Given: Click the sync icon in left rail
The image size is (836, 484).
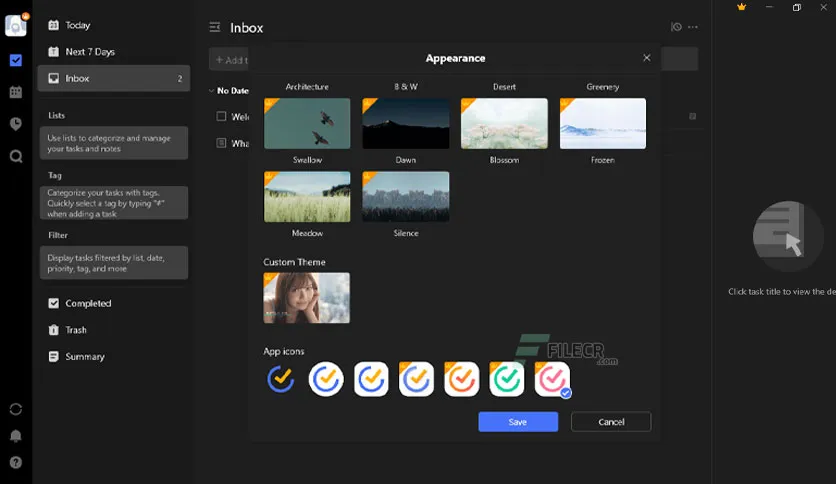Looking at the screenshot, I should click(16, 409).
